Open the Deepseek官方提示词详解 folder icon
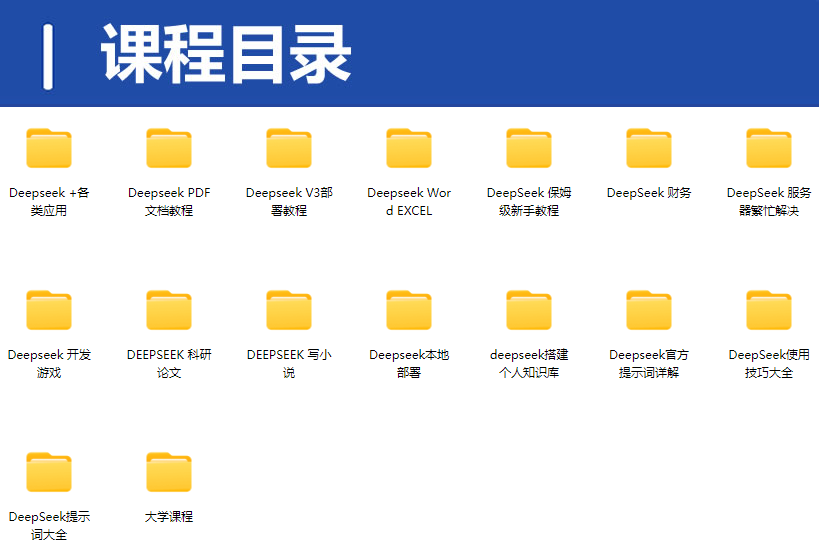 (649, 310)
